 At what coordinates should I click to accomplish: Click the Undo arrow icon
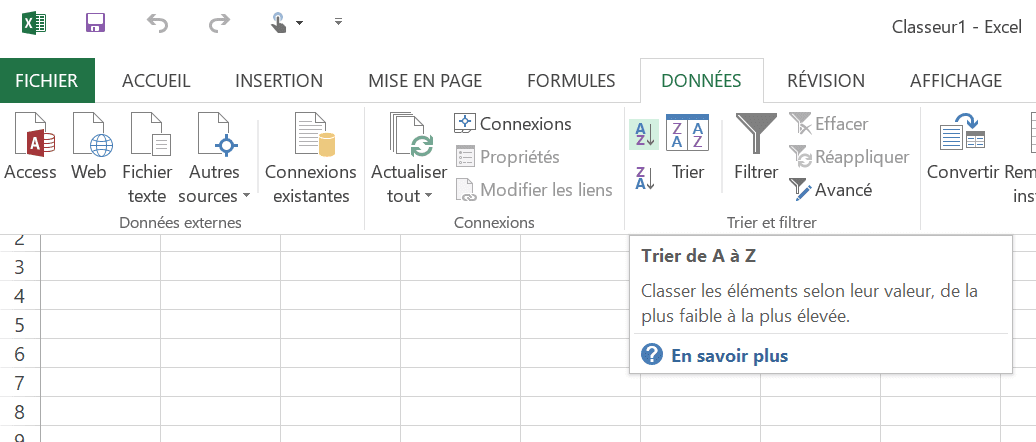(157, 23)
